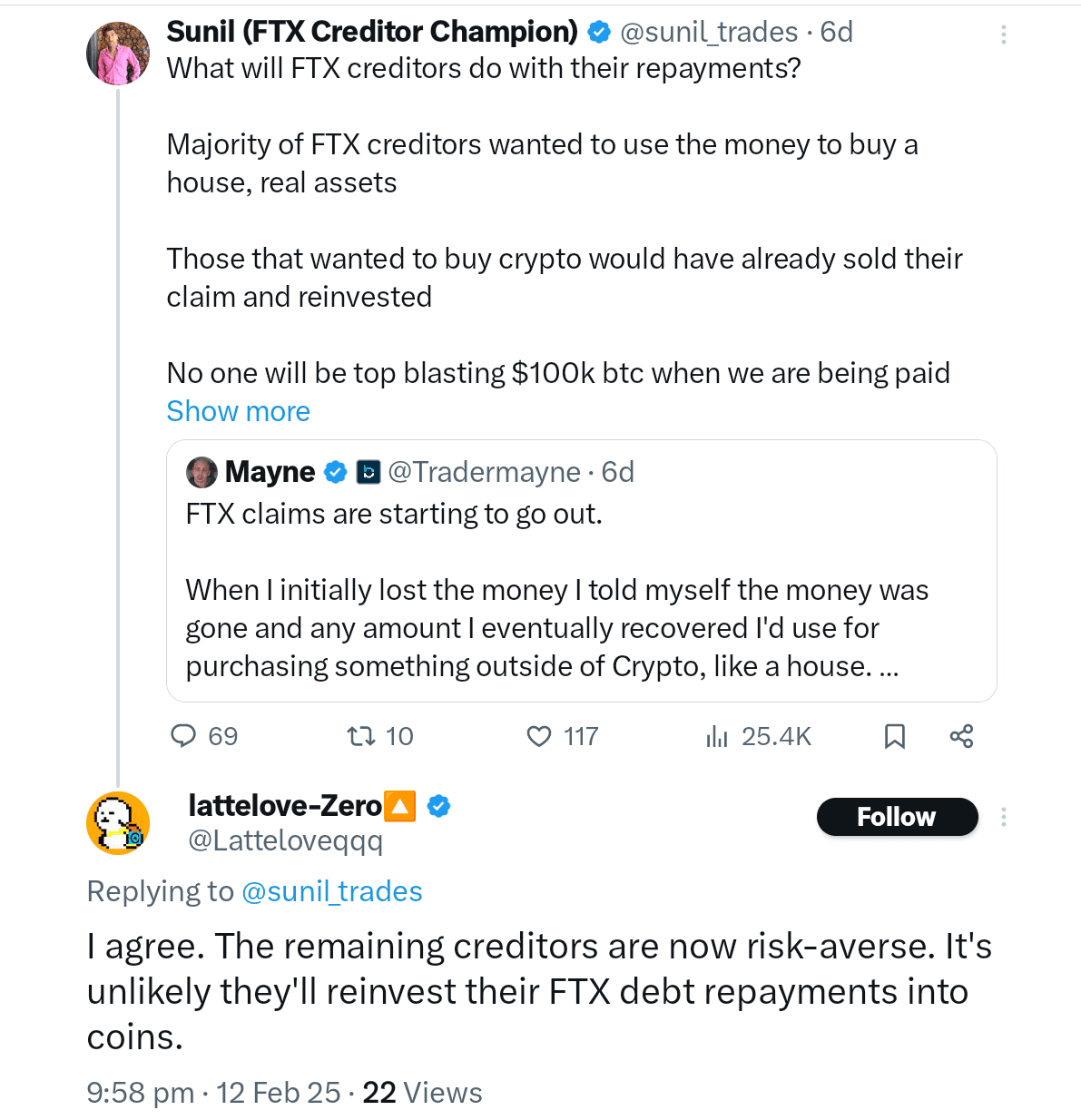The width and height of the screenshot is (1081, 1120).
Task: Open the three-dot menu on lattelove-Zero's reply
Action: [1003, 817]
